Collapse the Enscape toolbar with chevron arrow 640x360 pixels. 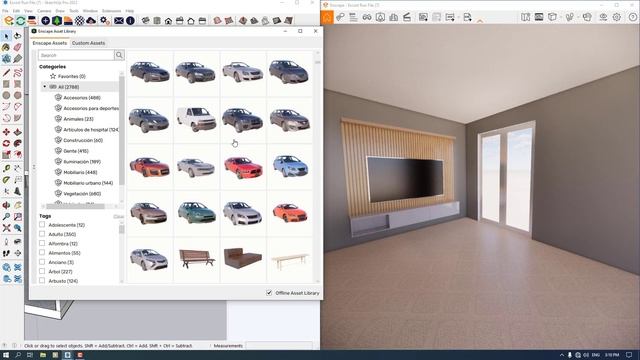480,20
